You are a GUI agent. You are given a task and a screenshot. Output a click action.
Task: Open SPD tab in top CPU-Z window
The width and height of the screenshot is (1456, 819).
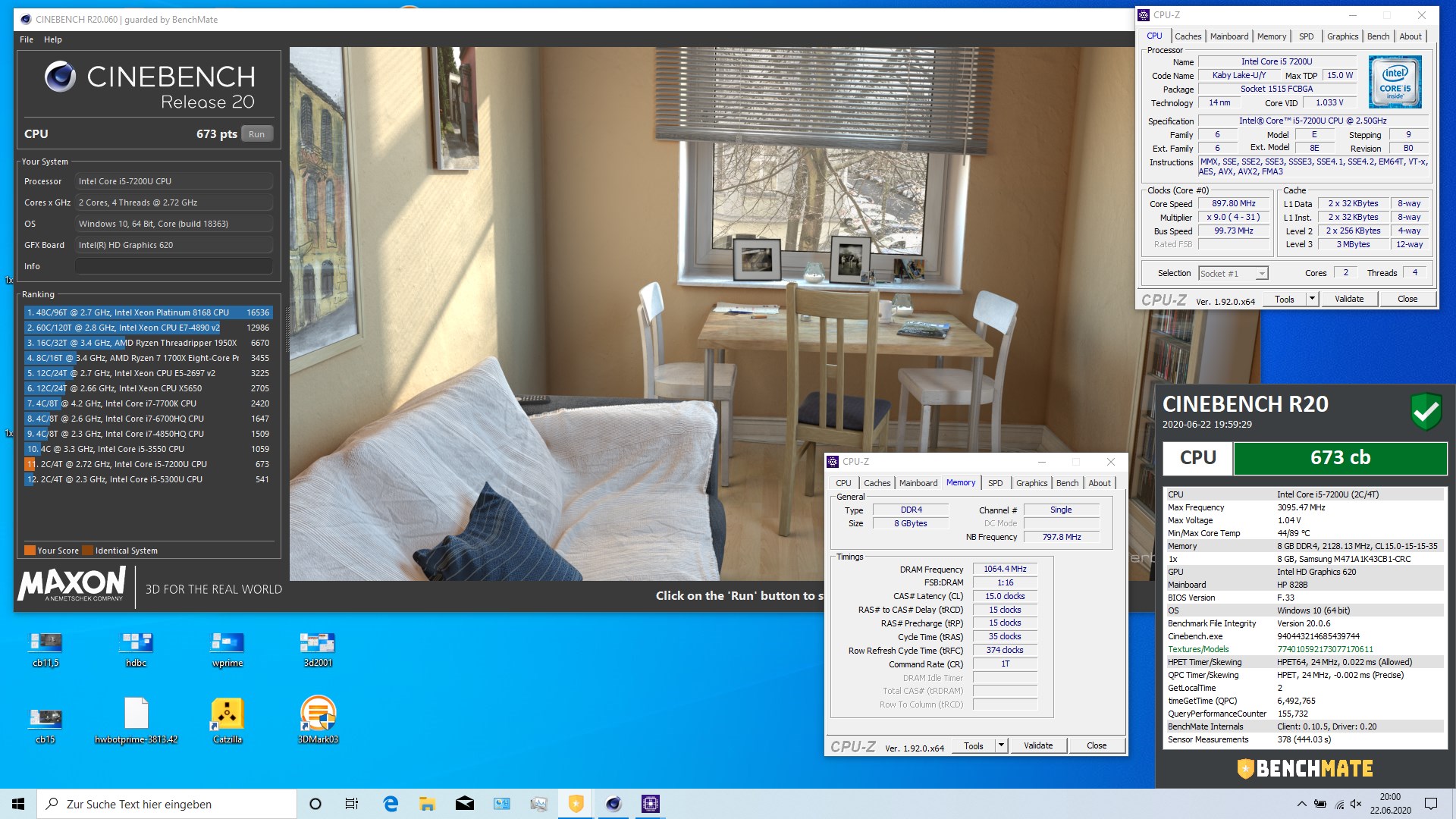coord(1306,36)
